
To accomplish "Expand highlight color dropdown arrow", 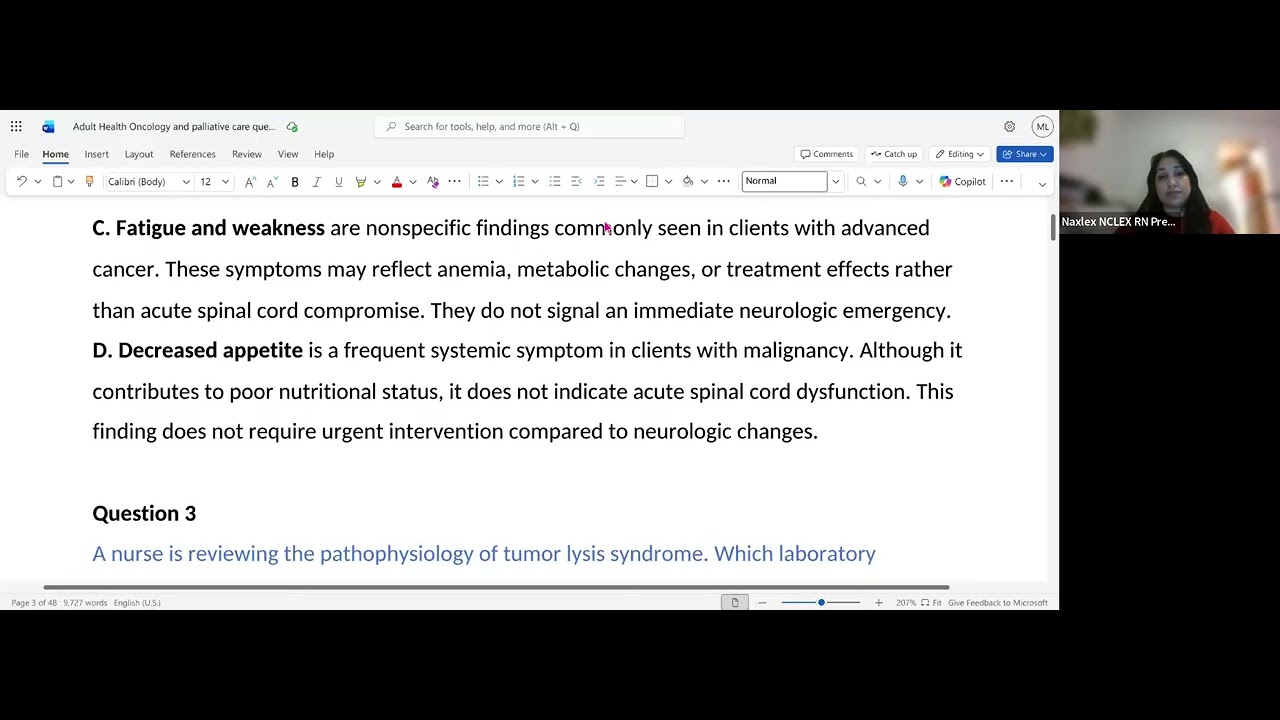I will tap(377, 182).
